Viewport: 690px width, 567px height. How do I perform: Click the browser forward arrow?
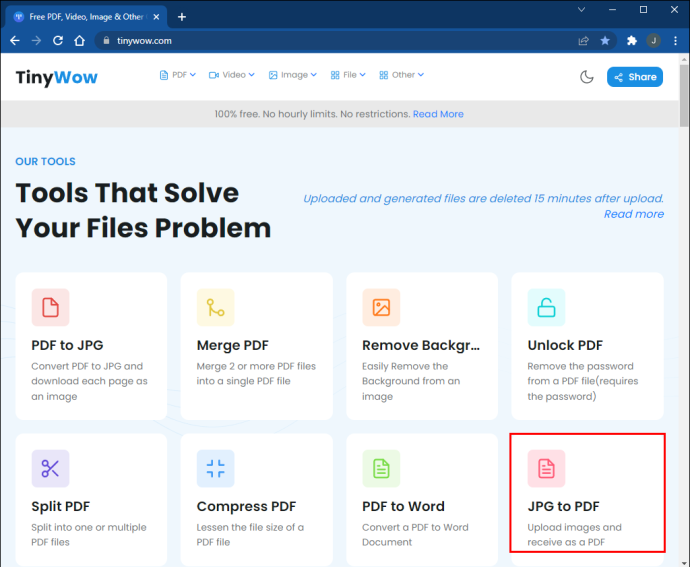tap(37, 41)
